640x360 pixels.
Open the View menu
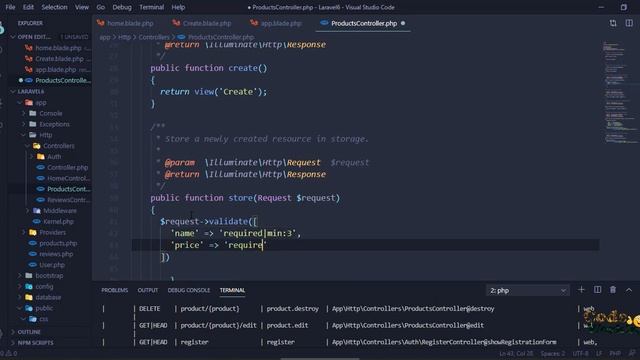[82, 7]
